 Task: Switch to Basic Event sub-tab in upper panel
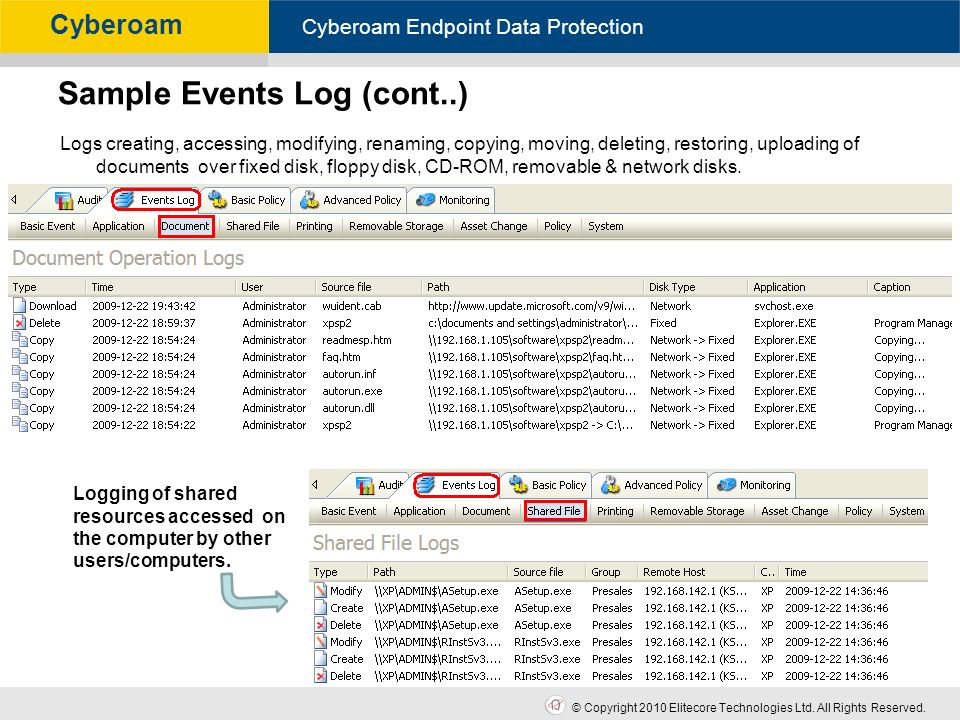[48, 226]
